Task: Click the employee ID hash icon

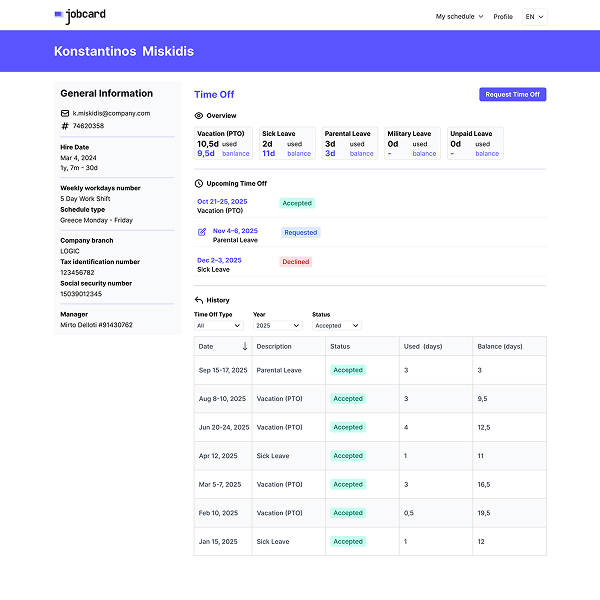Action: (65, 126)
